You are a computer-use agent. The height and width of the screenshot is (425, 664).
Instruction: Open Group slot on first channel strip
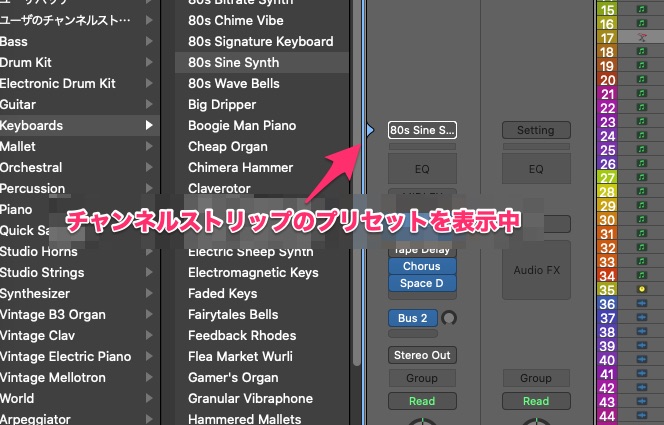point(422,378)
